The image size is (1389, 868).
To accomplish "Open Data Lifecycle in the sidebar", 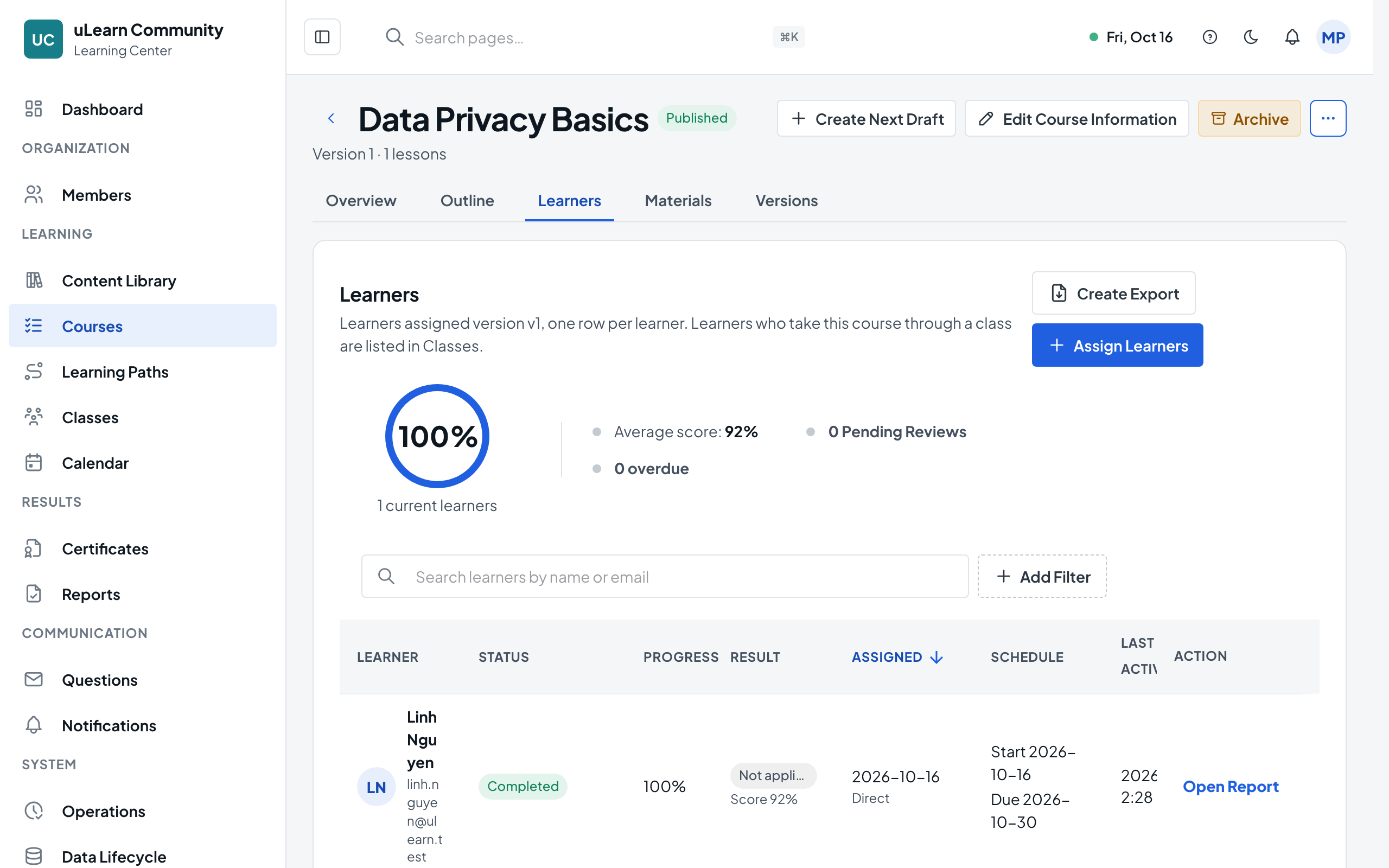I will tap(142, 857).
